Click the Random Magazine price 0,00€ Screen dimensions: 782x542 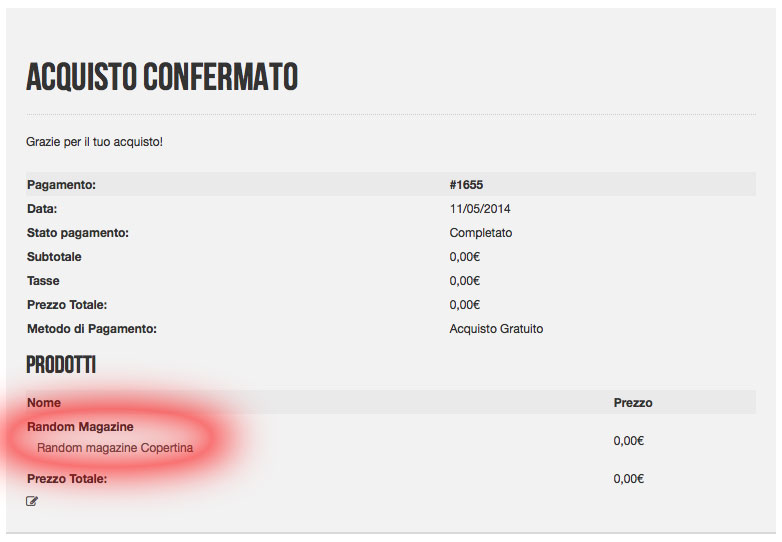point(629,440)
